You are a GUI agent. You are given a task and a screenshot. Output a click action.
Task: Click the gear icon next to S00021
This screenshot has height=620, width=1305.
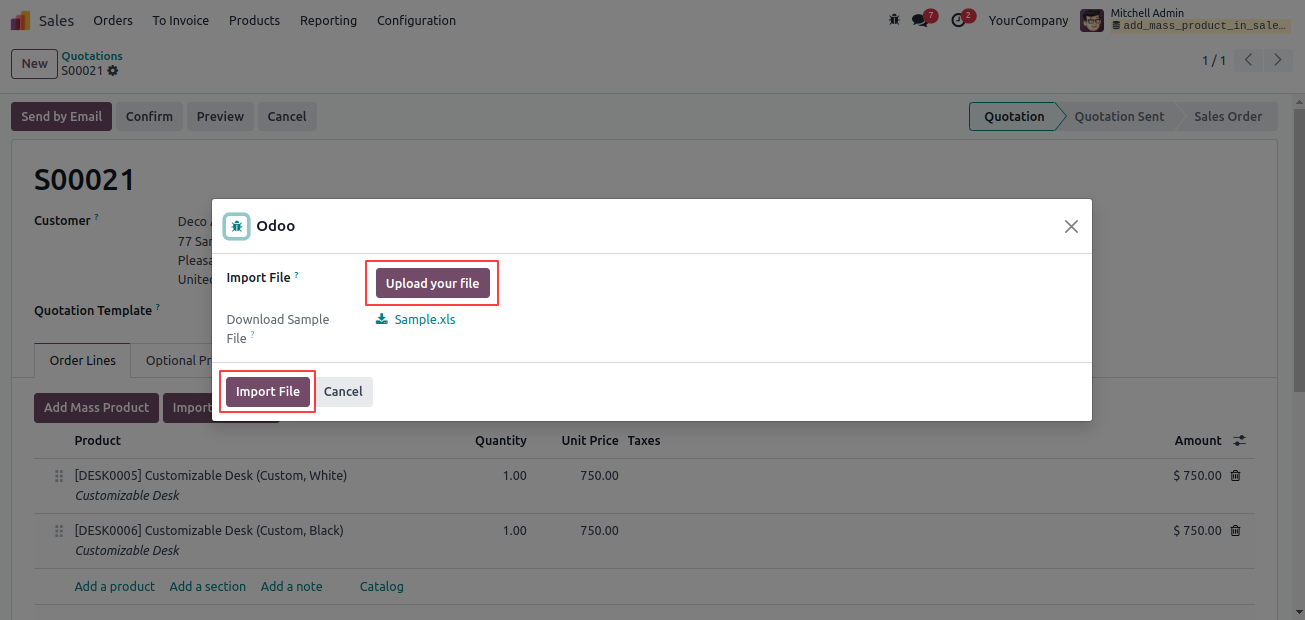point(113,71)
